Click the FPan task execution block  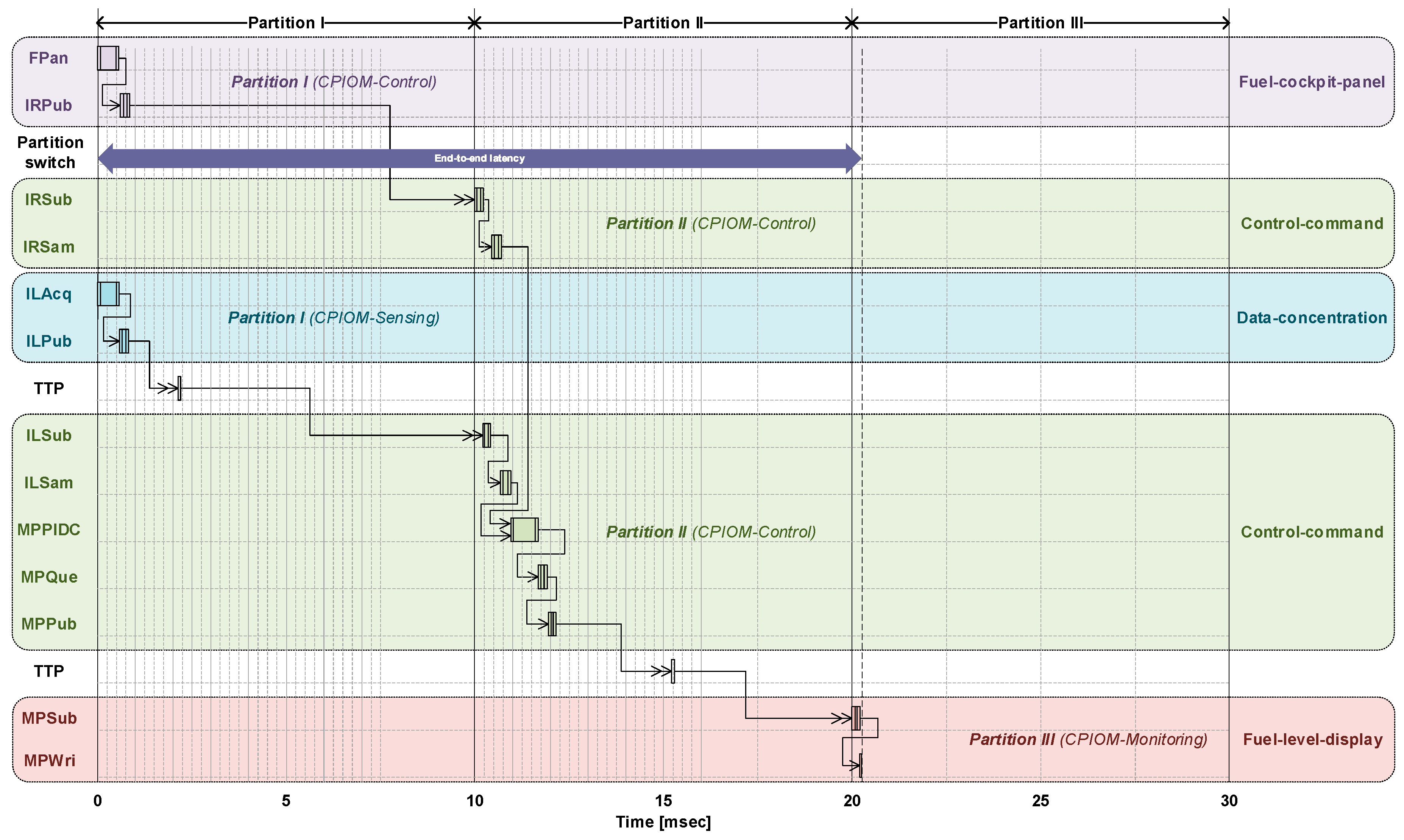[108, 58]
